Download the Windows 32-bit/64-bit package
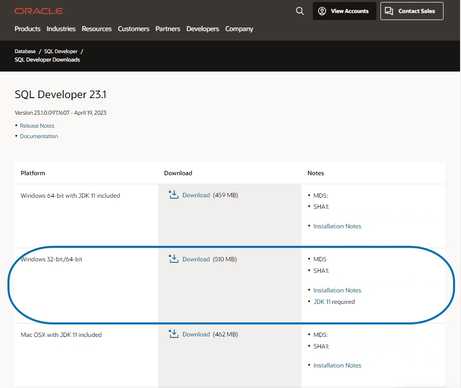461x388 pixels. [196, 259]
